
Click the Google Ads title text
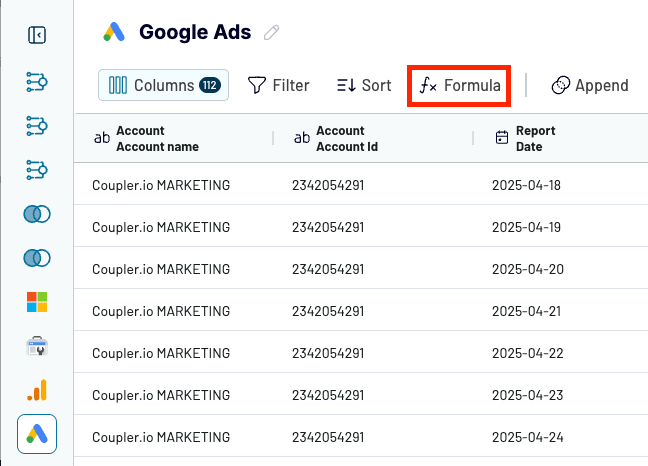[x=195, y=32]
